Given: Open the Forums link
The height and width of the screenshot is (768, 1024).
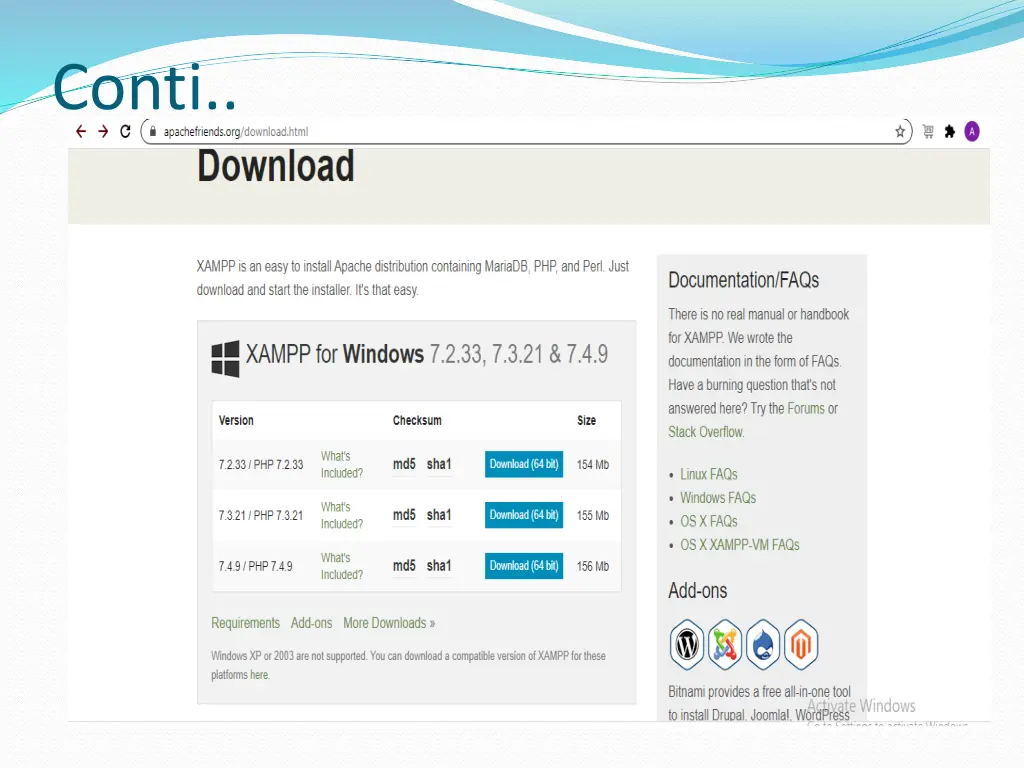Looking at the screenshot, I should tap(806, 409).
